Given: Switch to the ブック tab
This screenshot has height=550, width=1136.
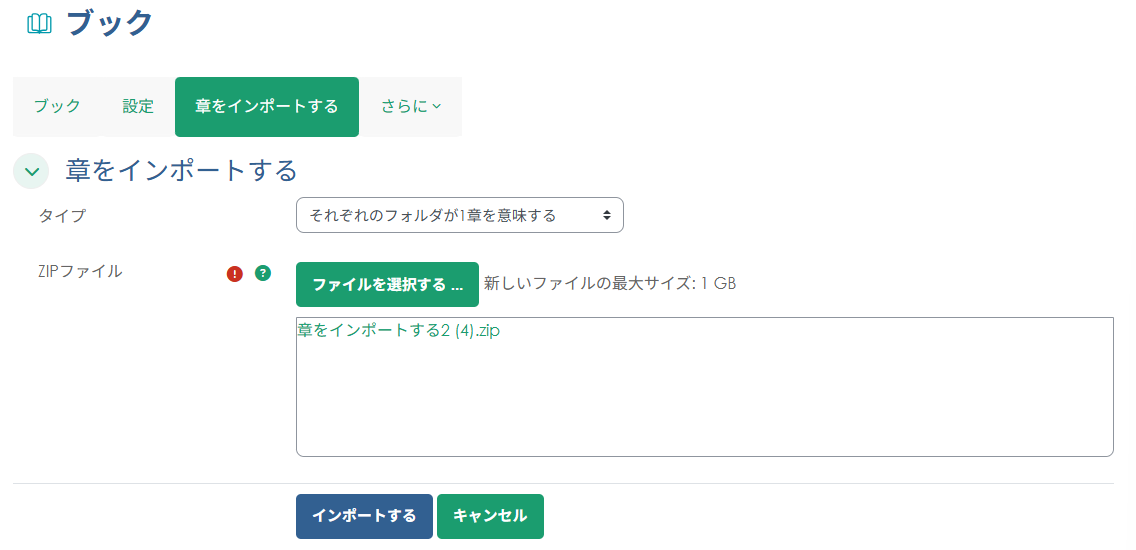Looking at the screenshot, I should point(57,107).
